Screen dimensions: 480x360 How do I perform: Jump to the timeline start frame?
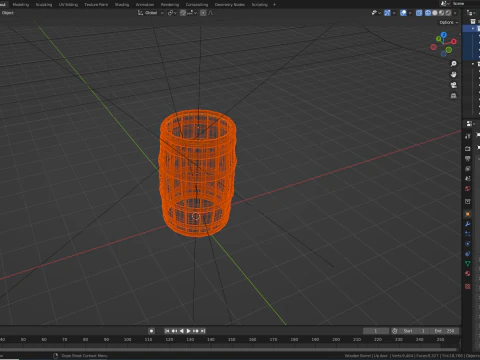(167, 331)
